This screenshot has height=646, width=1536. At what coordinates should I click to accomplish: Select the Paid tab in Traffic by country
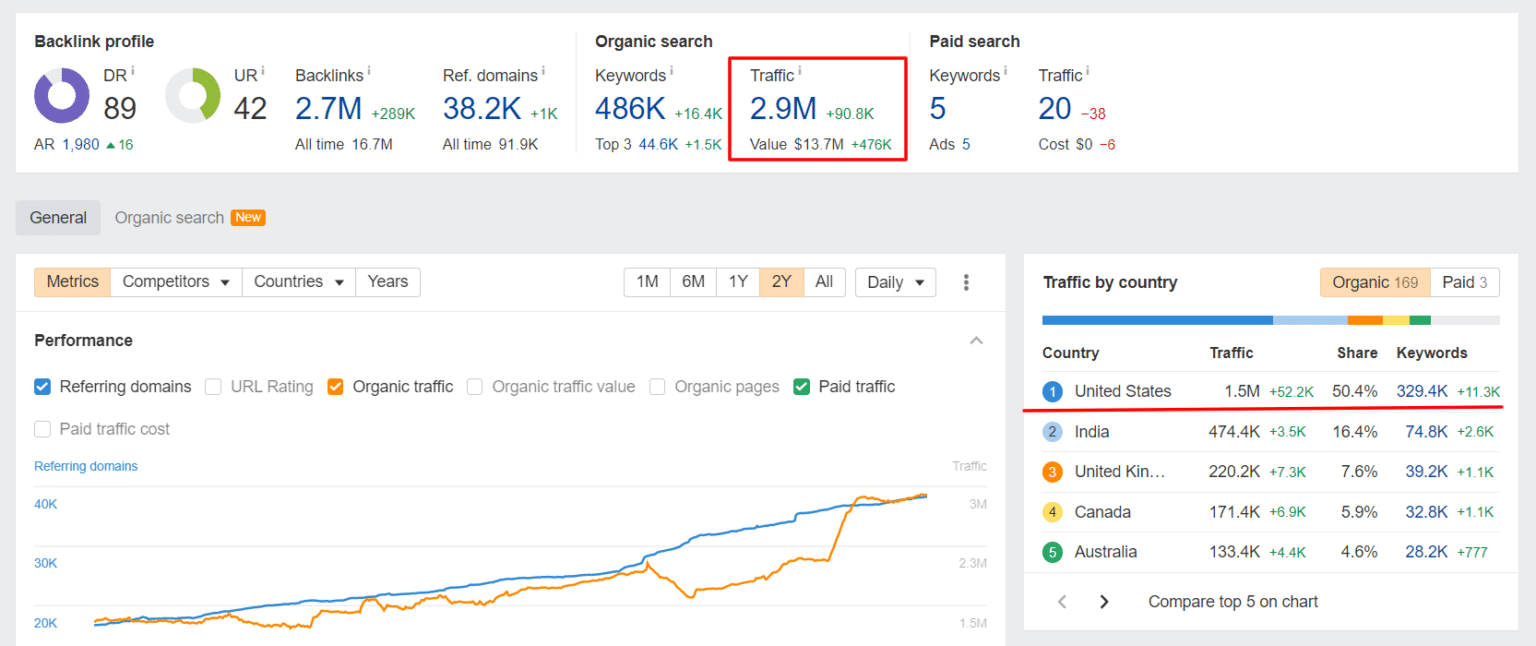(x=1465, y=282)
